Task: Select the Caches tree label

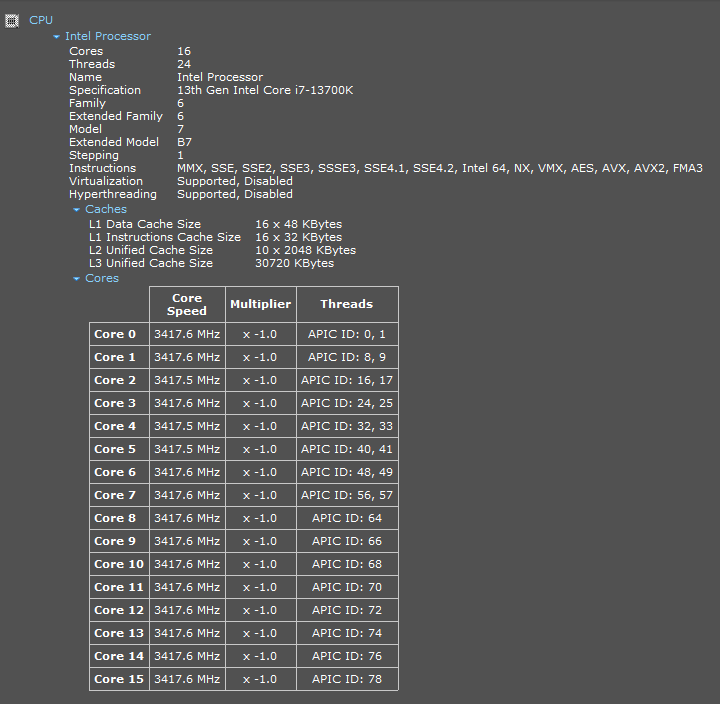Action: point(106,209)
